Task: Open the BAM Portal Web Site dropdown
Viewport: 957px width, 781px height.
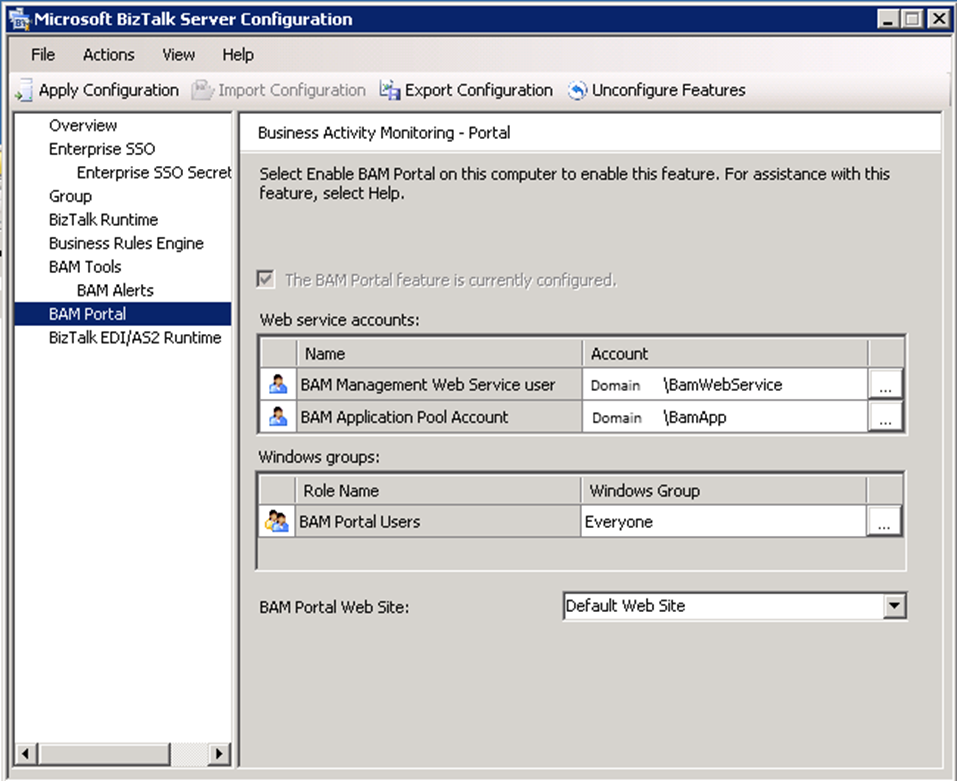Action: pos(895,606)
